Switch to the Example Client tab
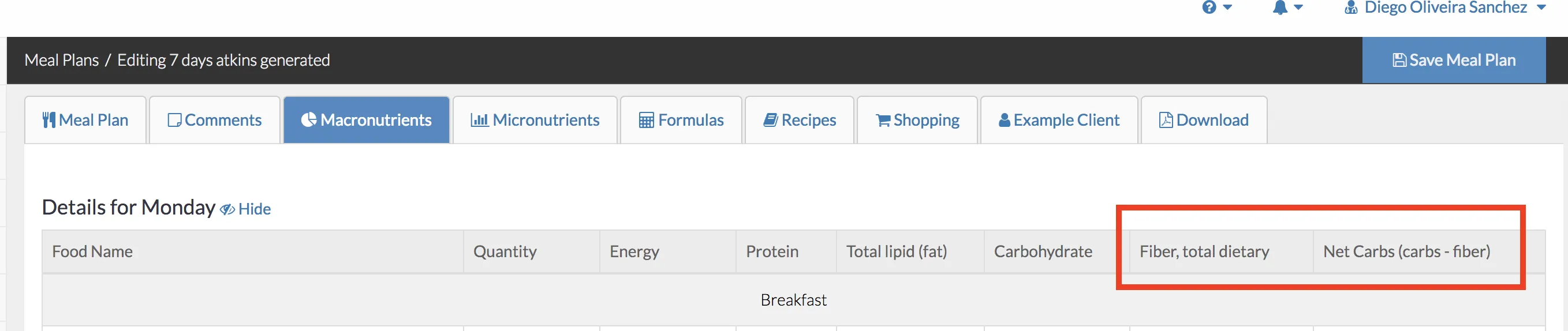1568x331 pixels. (x=1059, y=120)
